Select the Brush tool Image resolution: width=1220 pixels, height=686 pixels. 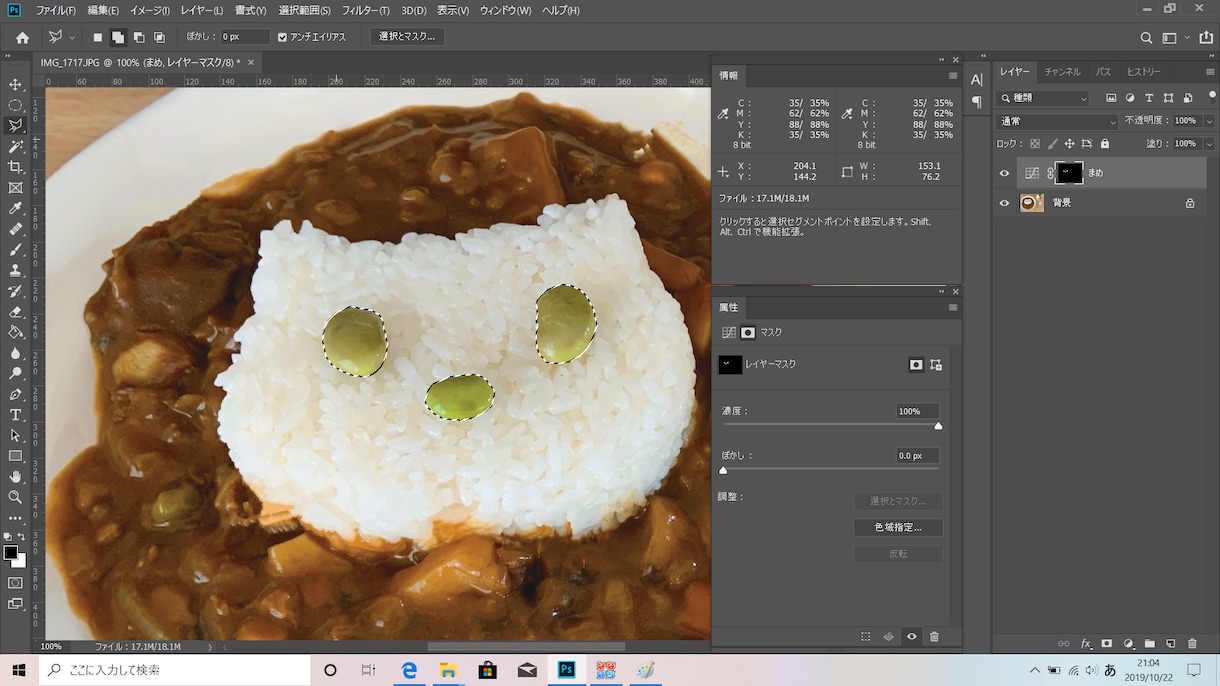click(x=15, y=250)
